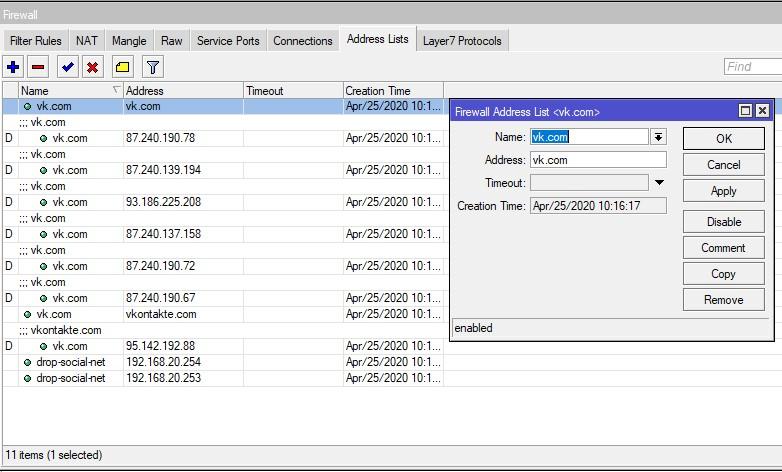The width and height of the screenshot is (782, 472).
Task: Select the row with address 87.240.137.158
Action: (223, 234)
